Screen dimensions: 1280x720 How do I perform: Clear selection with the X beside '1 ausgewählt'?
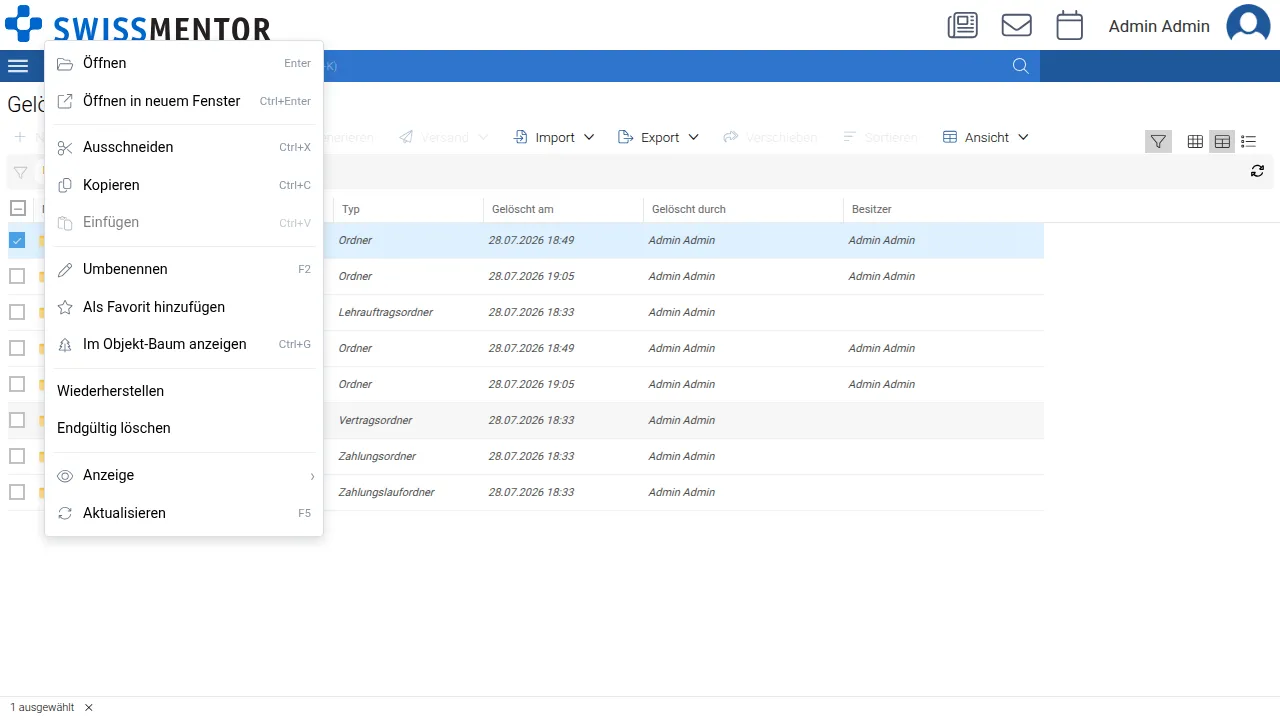tap(89, 707)
